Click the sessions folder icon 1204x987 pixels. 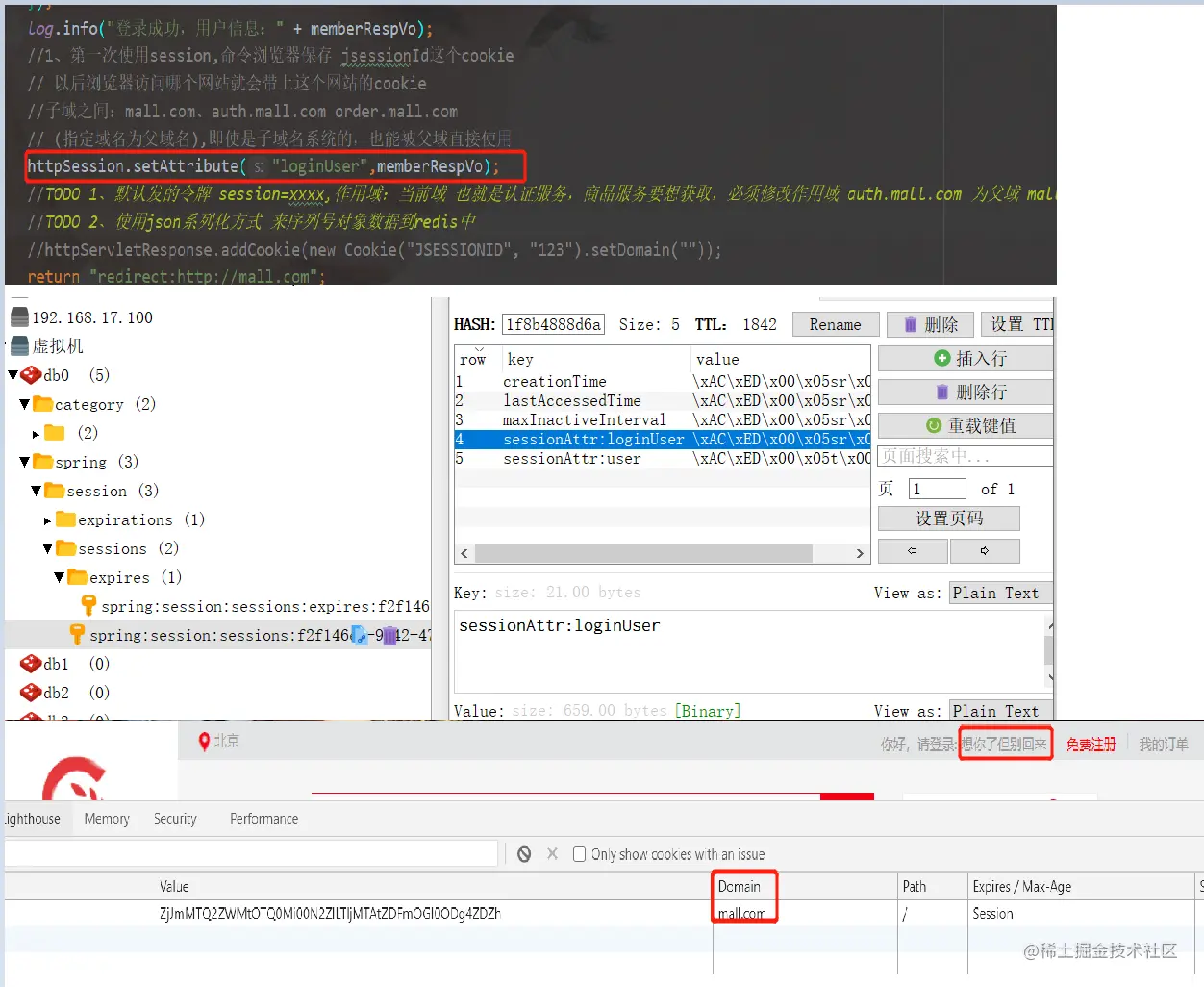click(x=65, y=548)
